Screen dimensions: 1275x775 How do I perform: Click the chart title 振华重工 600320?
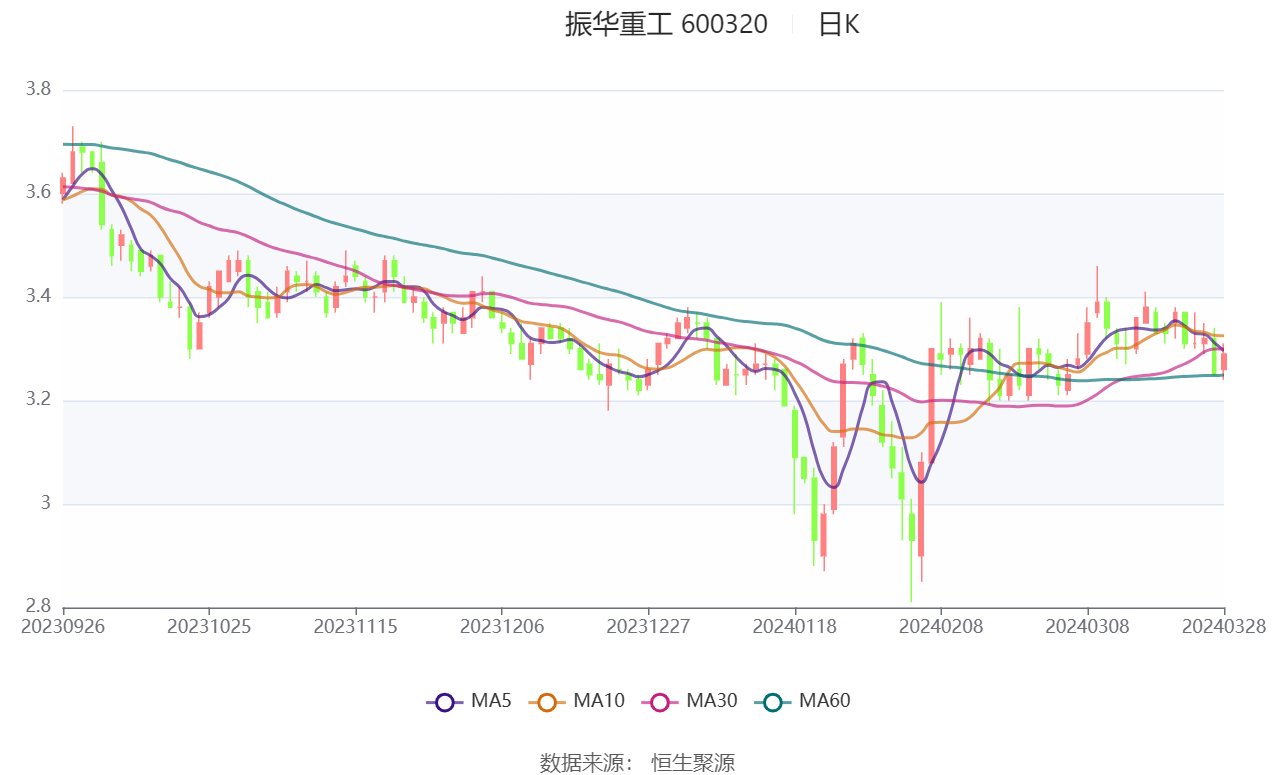[666, 25]
